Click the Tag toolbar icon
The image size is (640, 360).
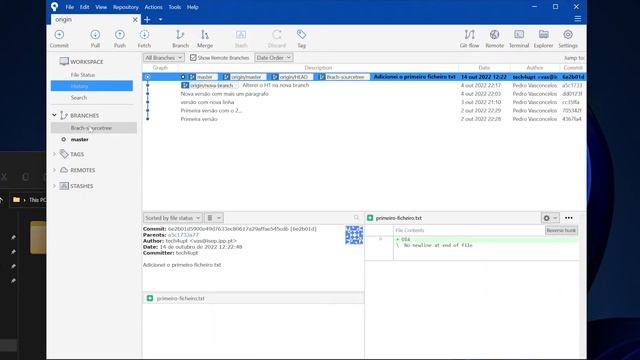pos(301,39)
